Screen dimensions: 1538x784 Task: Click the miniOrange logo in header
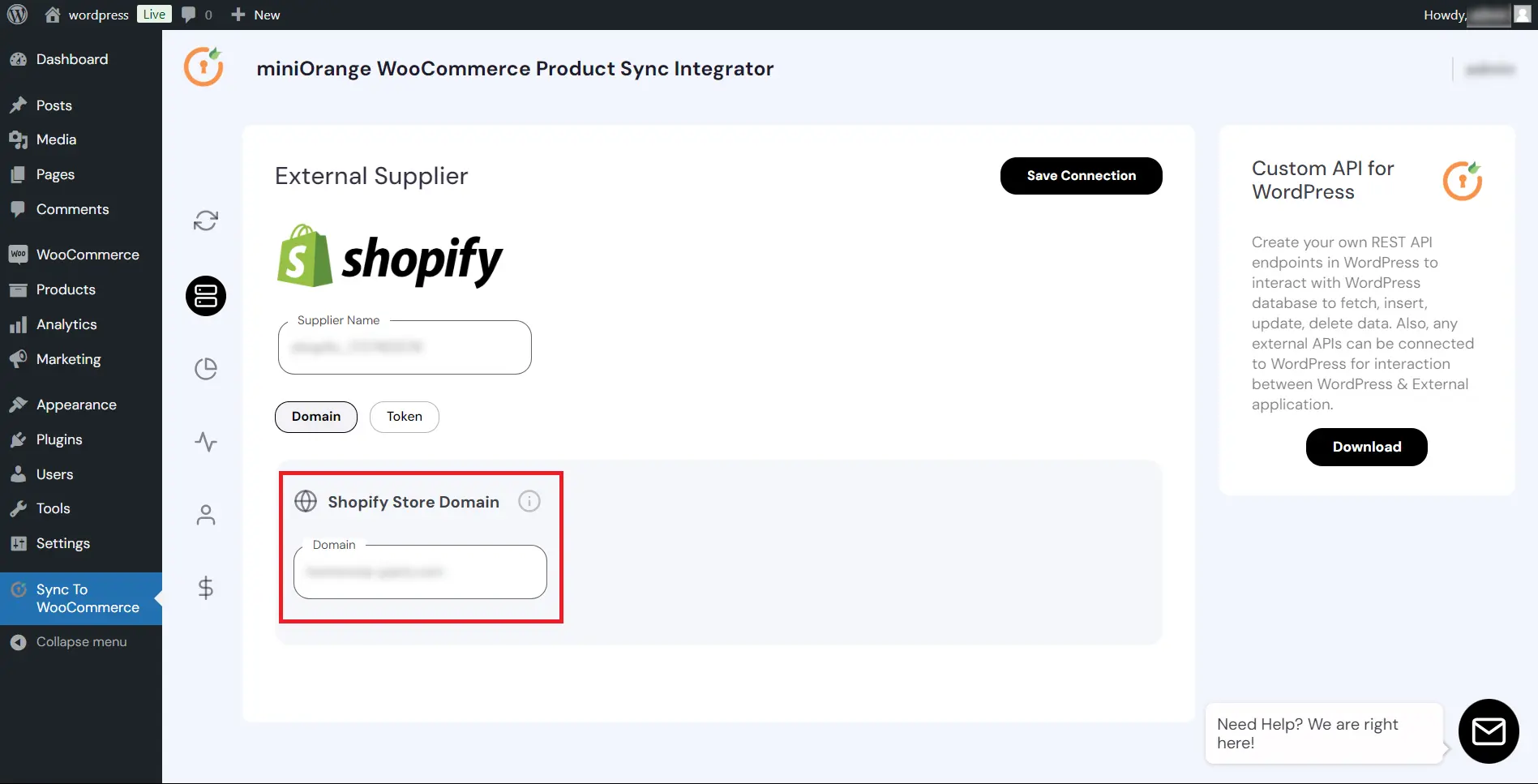pos(203,66)
